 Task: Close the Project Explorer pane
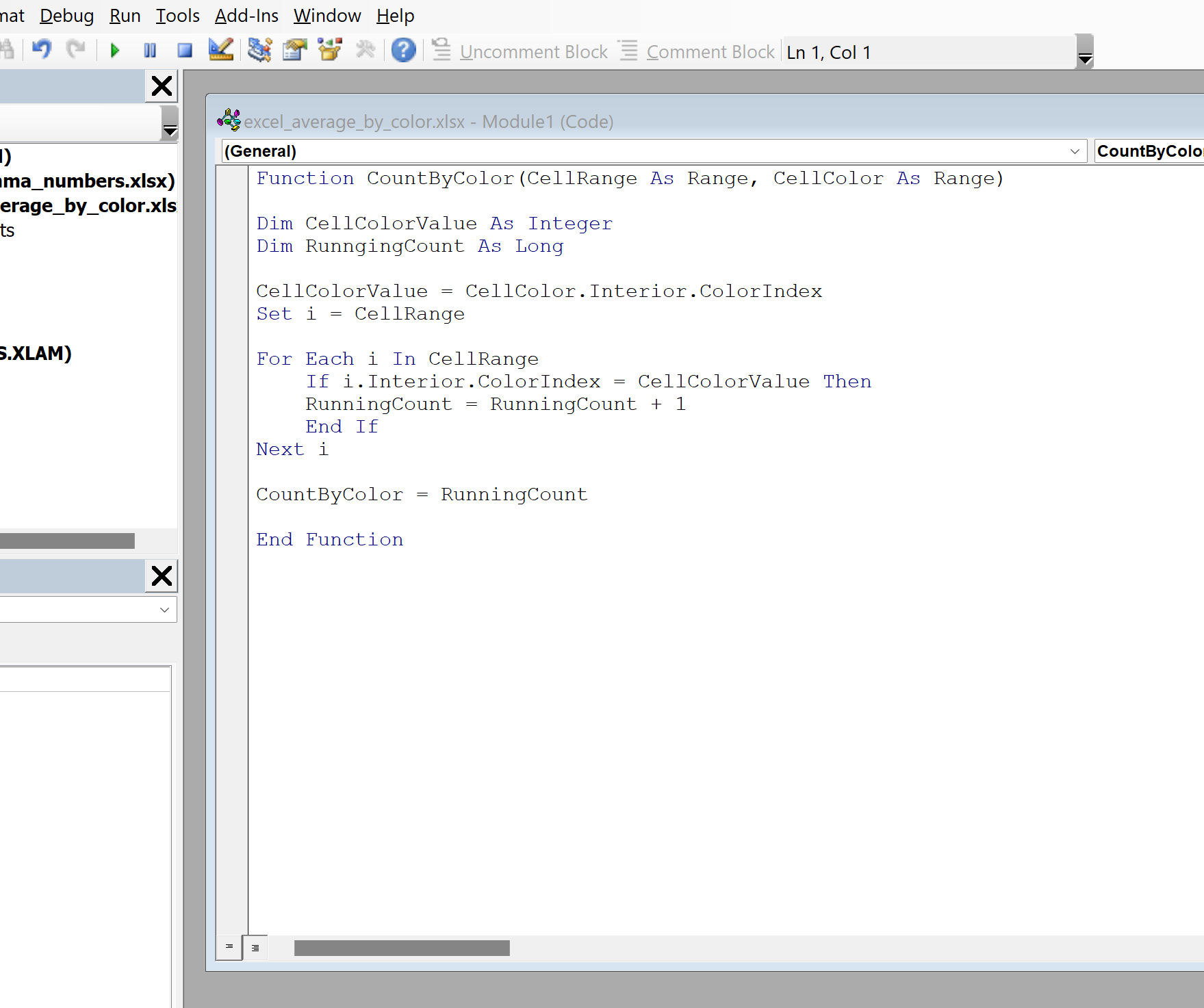point(162,86)
